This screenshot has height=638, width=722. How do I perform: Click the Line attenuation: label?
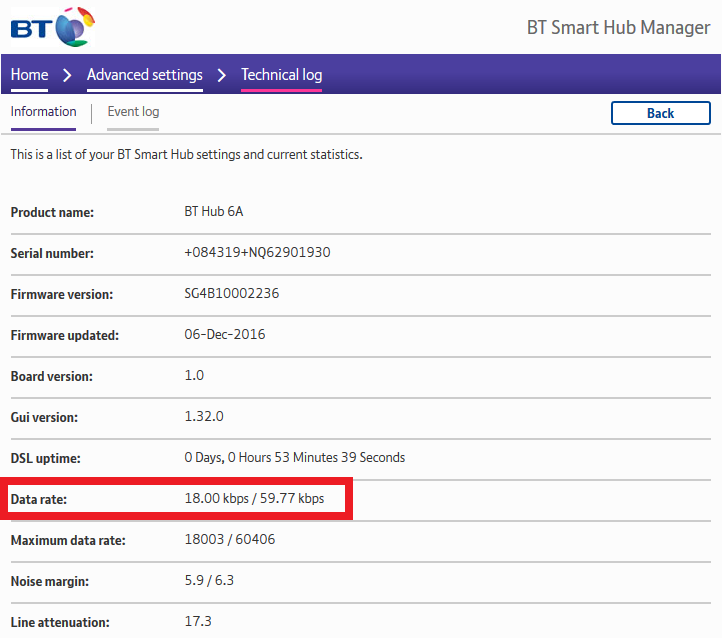pyautogui.click(x=60, y=622)
